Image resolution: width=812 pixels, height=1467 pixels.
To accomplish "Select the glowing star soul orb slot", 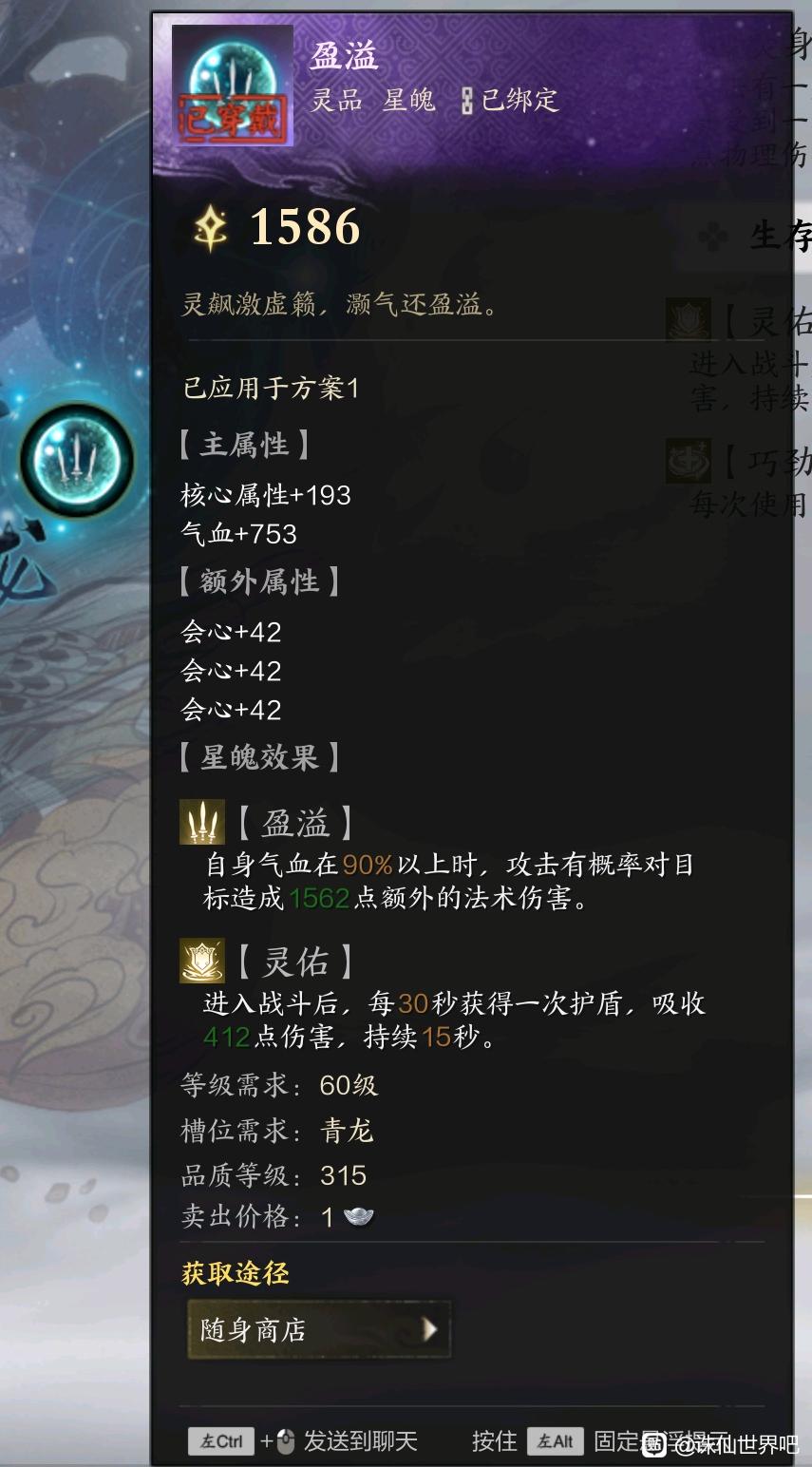I will pos(76,462).
